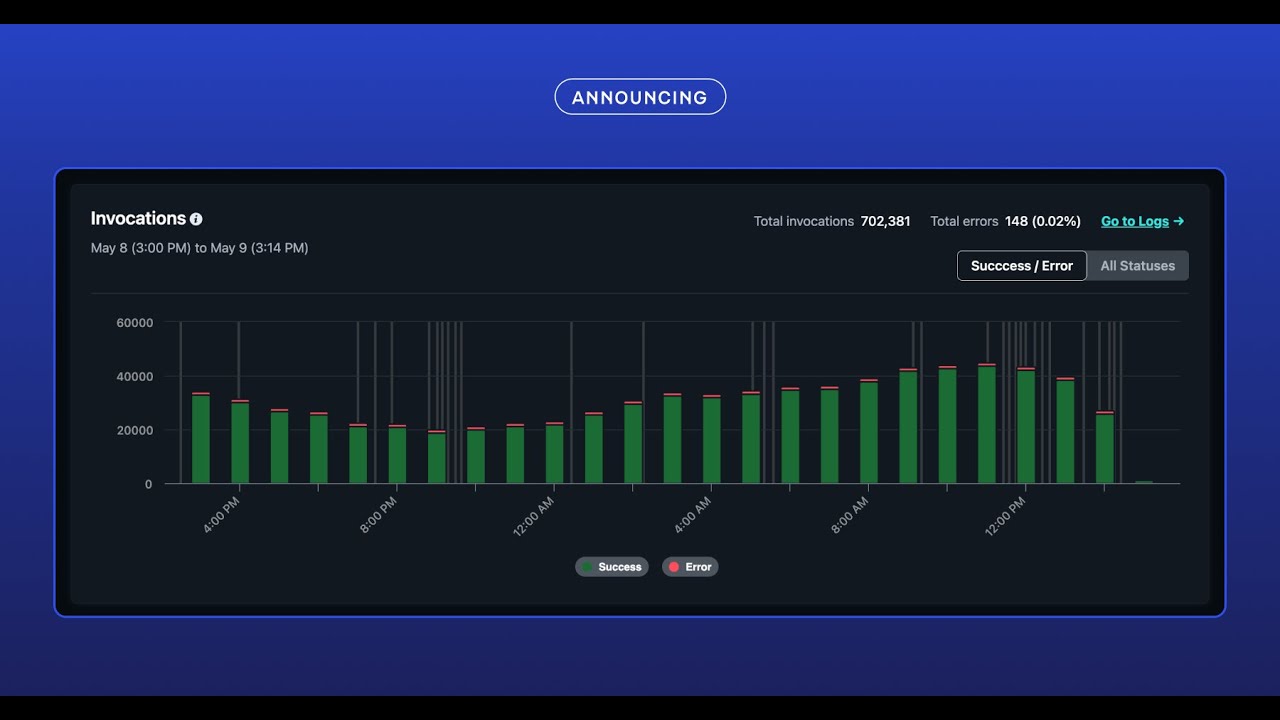Click the 60000 y-axis label
The image size is (1280, 720).
(135, 323)
